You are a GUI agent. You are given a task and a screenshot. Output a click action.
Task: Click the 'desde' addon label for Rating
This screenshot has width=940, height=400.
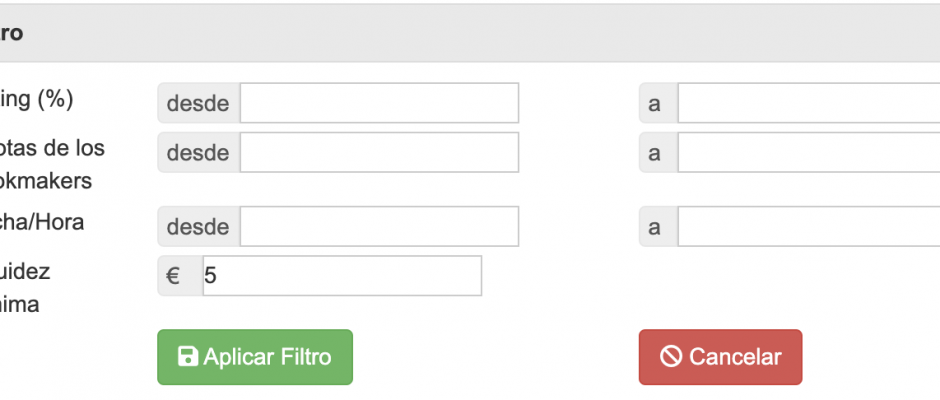[x=199, y=103]
